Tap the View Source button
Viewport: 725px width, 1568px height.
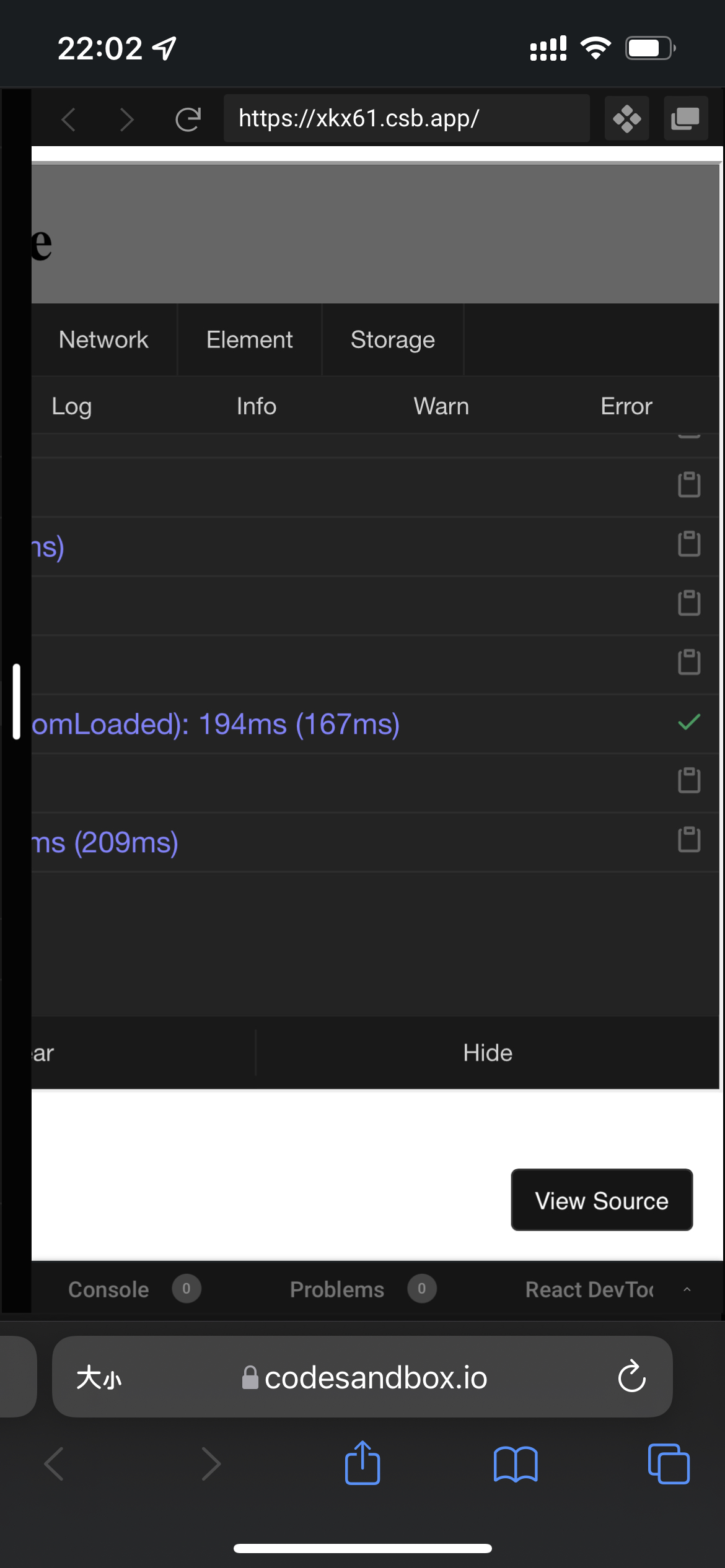pyautogui.click(x=601, y=1200)
